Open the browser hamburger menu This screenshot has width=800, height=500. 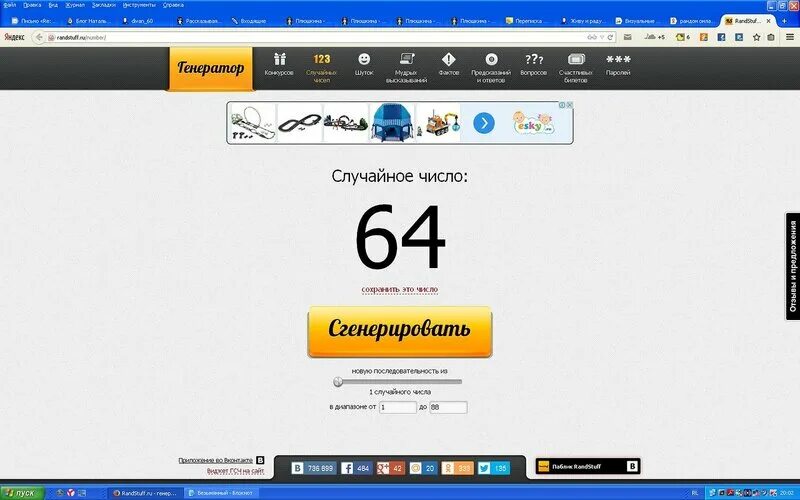pyautogui.click(x=790, y=37)
